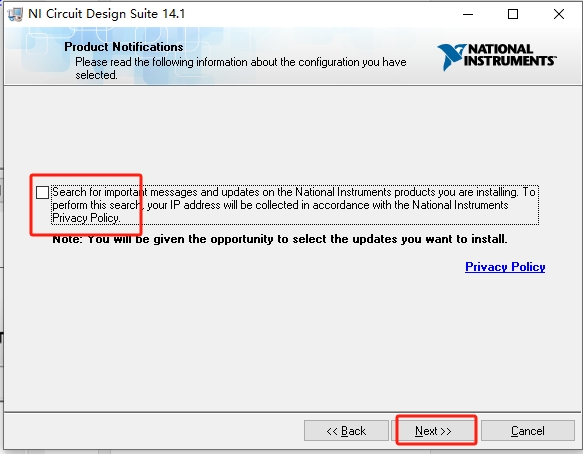The width and height of the screenshot is (583, 454).
Task: Click the National Instruments logo
Action: click(497, 57)
